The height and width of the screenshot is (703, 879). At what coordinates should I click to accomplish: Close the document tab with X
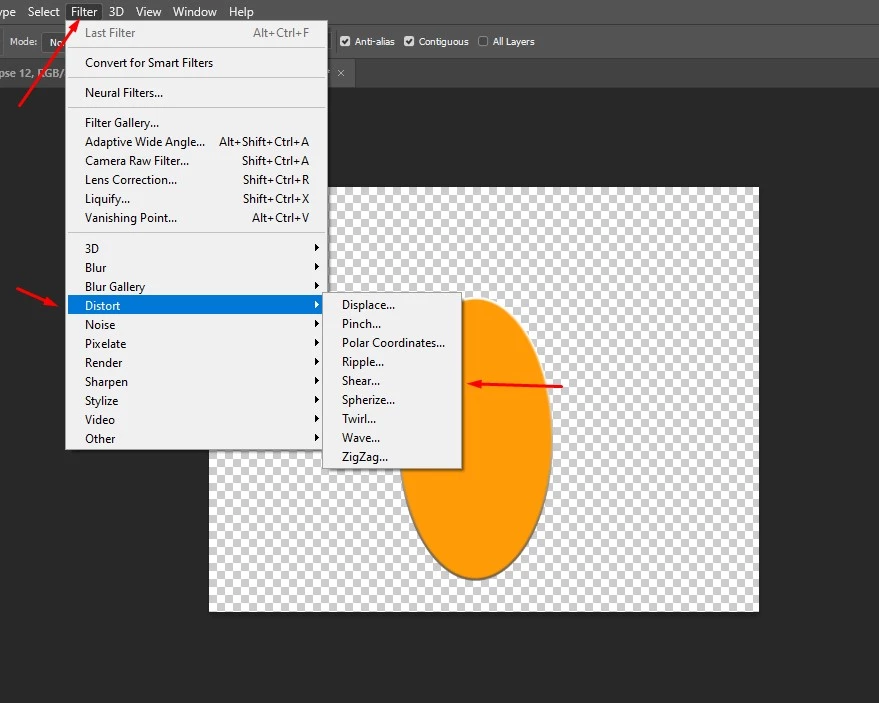pyautogui.click(x=341, y=73)
